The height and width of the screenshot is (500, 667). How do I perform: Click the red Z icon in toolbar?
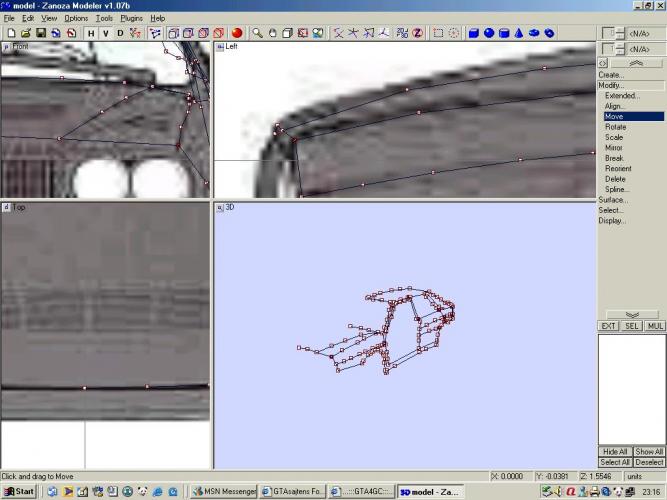(x=417, y=33)
